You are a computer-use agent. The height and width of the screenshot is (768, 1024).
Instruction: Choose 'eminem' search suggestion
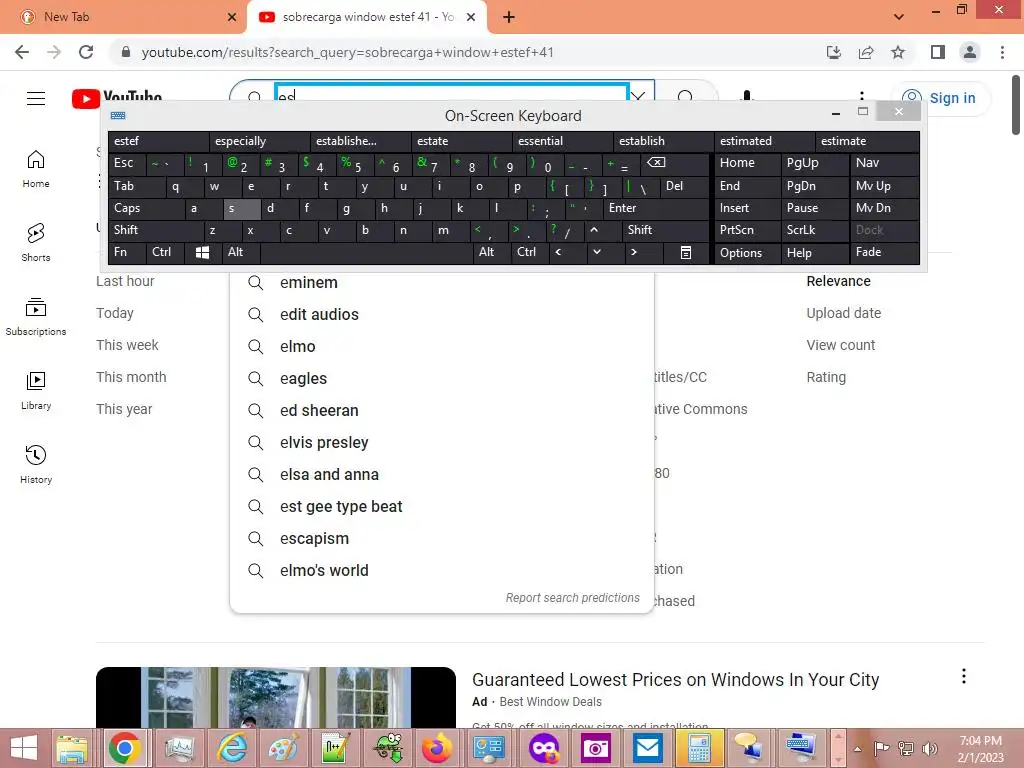(x=442, y=283)
